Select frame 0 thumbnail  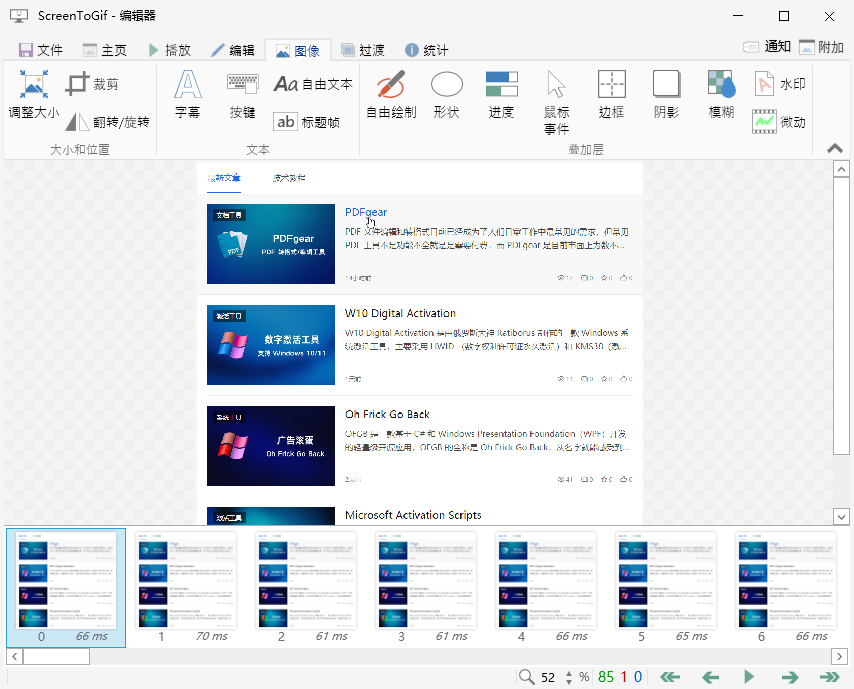coord(66,588)
